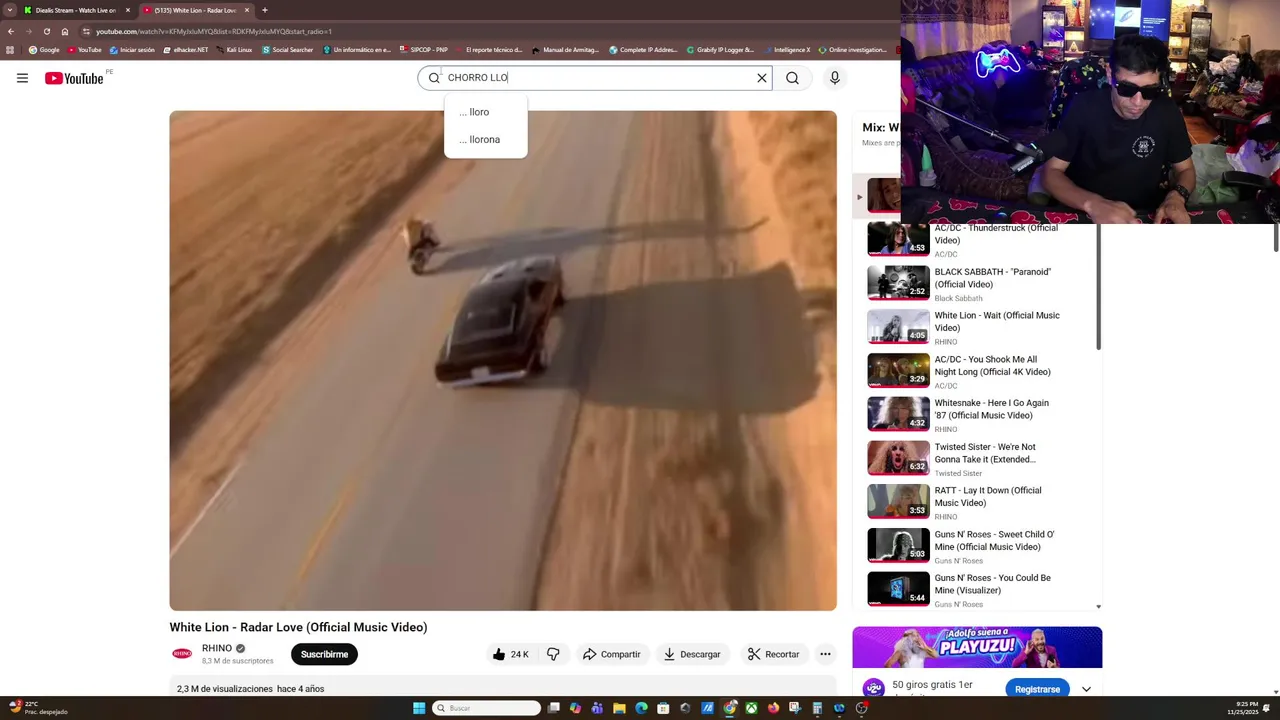Click the taskbar Buscar search box
Viewport: 1280px width, 720px height.
point(487,708)
